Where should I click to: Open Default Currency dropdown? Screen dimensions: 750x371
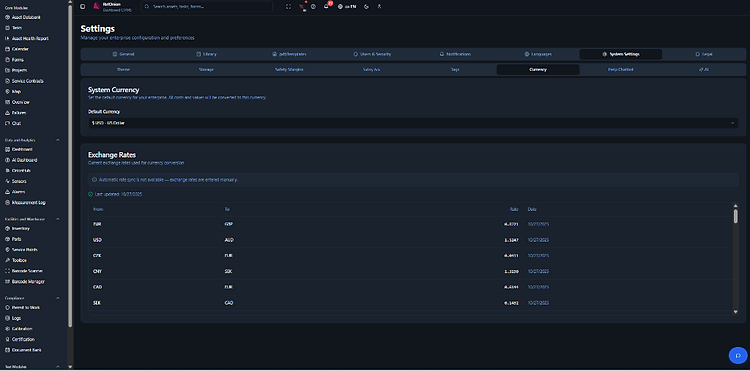click(x=413, y=123)
